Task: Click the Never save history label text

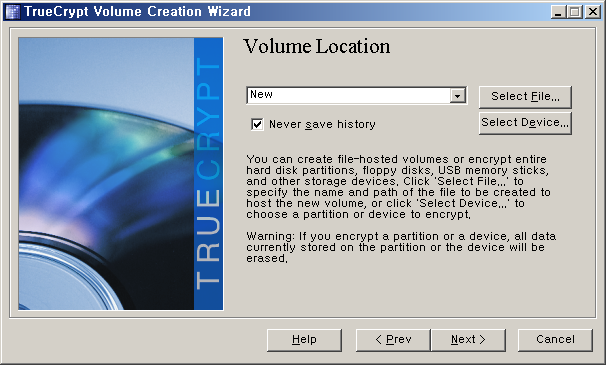Action: (x=322, y=125)
